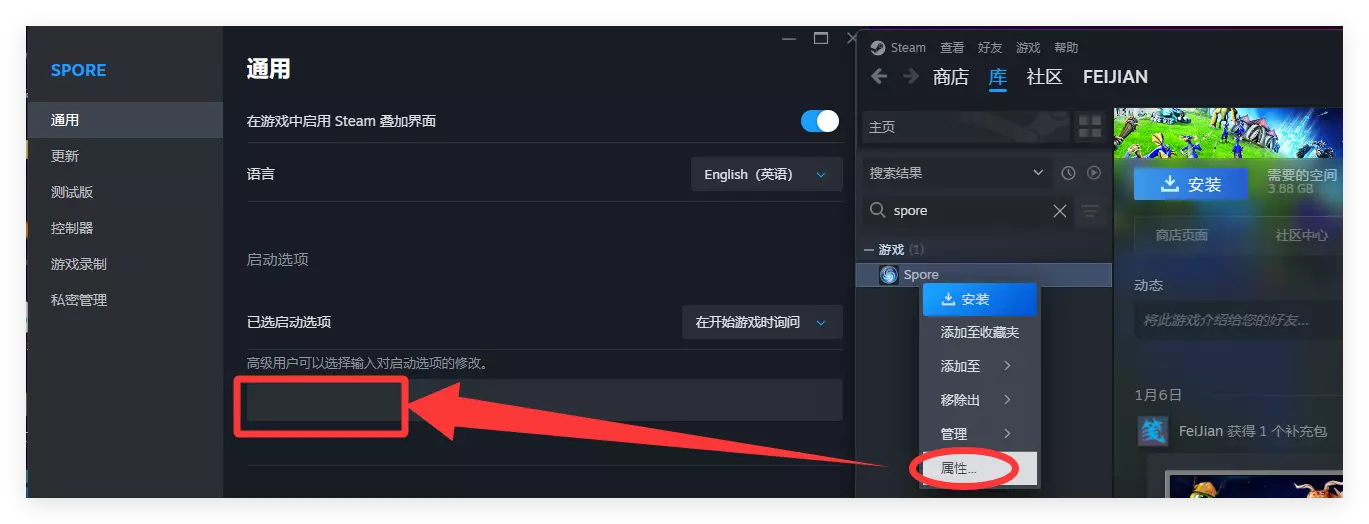The height and width of the screenshot is (524, 1369).
Task: Choose 属性... in the context menu
Action: coord(981,468)
